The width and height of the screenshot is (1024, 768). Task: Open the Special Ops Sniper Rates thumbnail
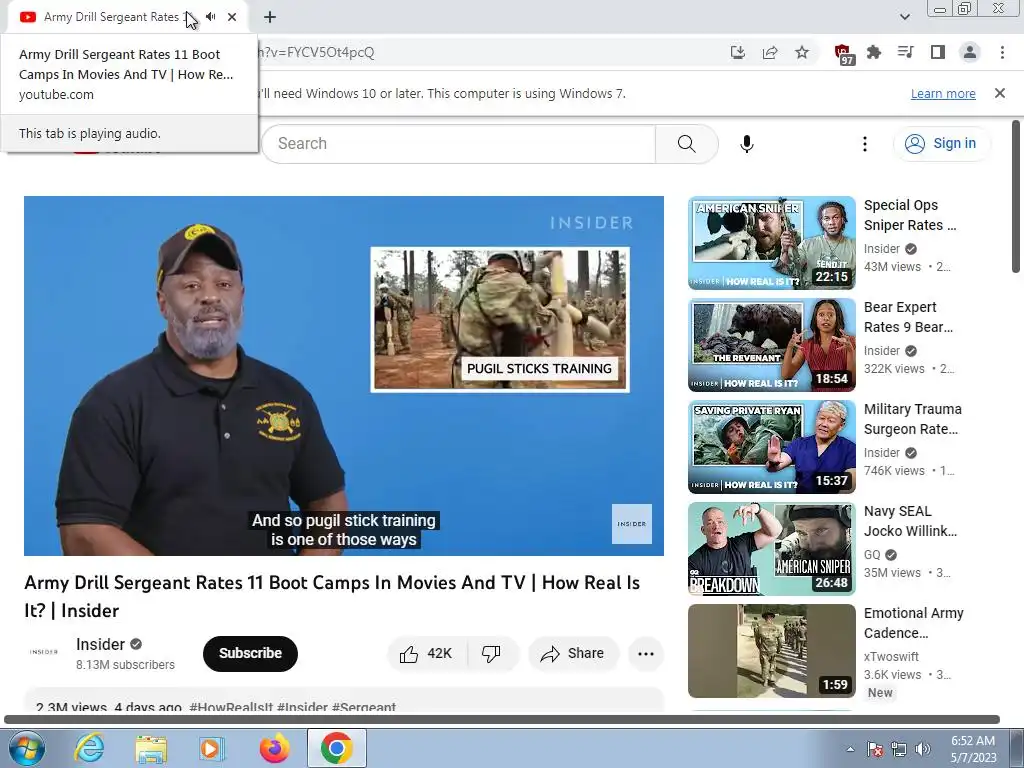(772, 243)
